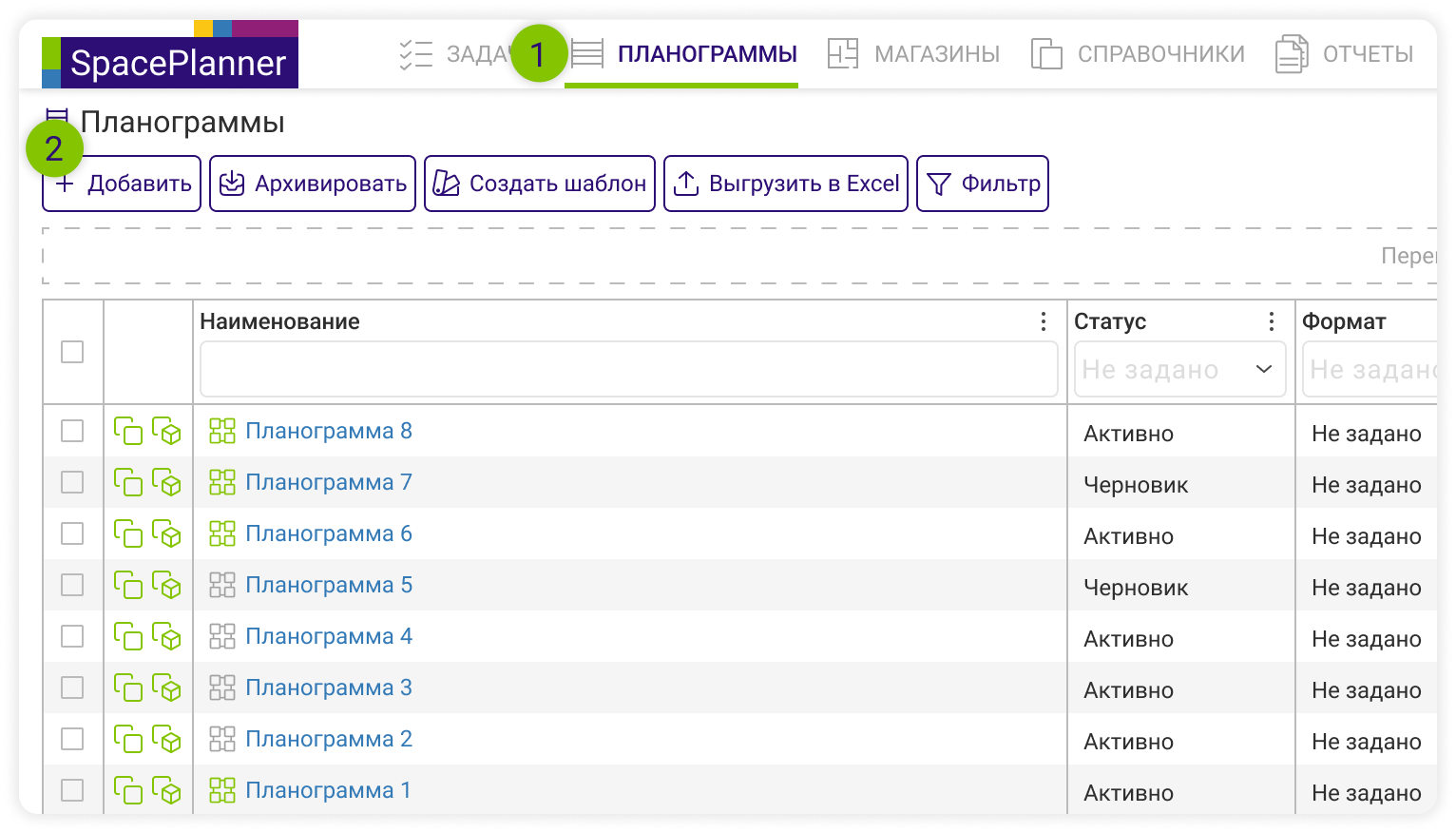Select the checkbox for Планограмма 3

pyautogui.click(x=72, y=688)
